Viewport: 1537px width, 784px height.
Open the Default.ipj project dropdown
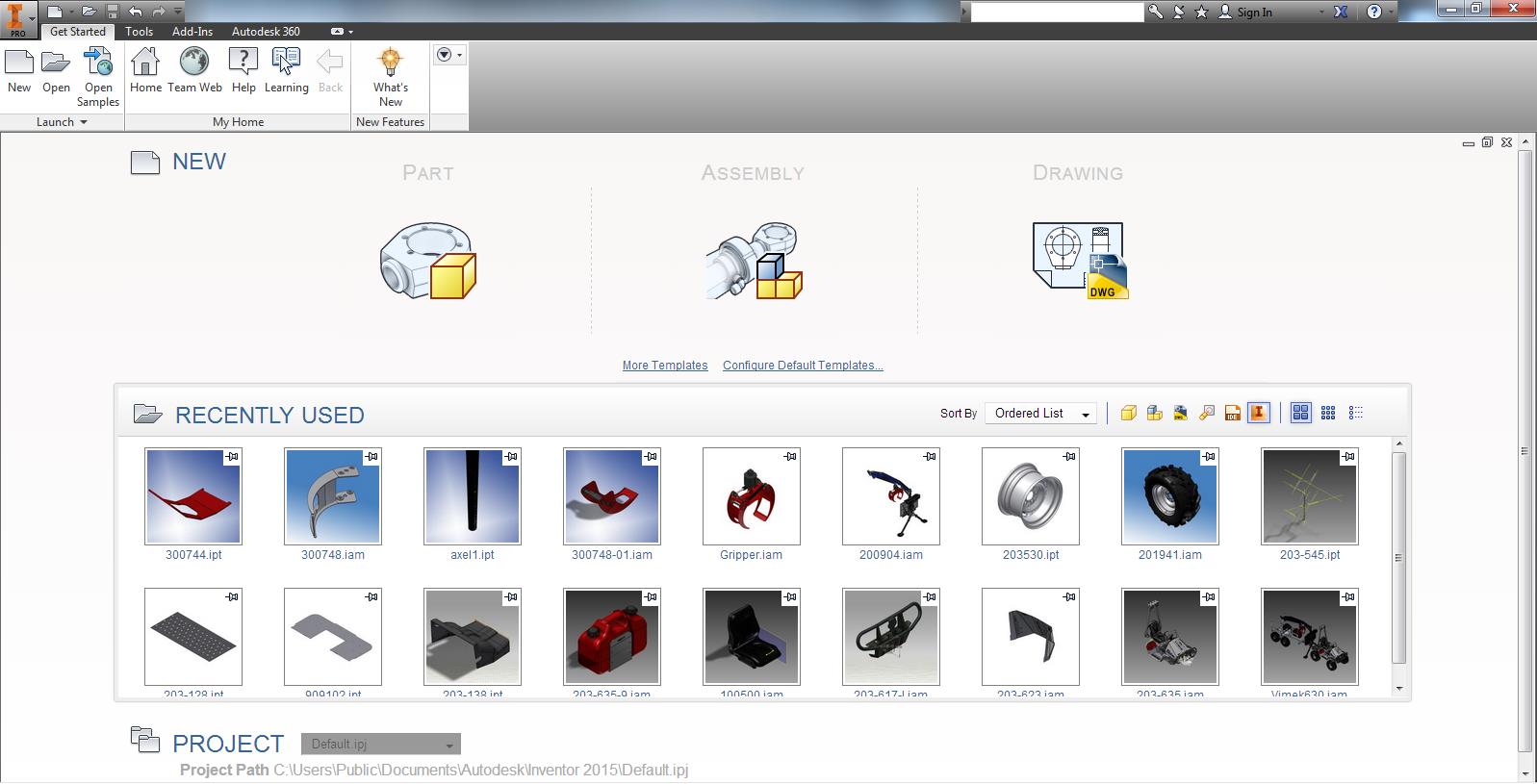[x=381, y=744]
